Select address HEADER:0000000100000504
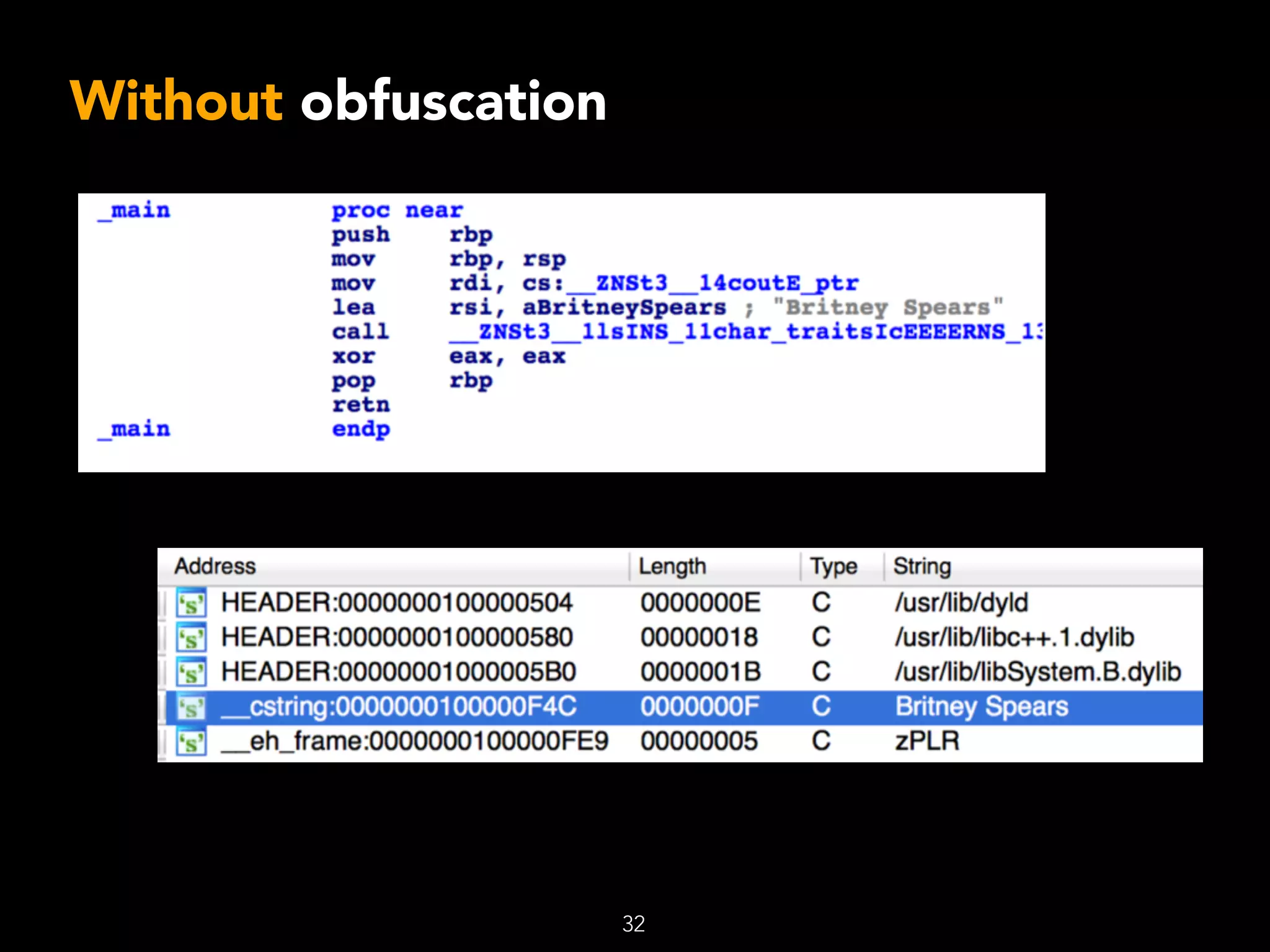The image size is (1270, 952). point(397,602)
